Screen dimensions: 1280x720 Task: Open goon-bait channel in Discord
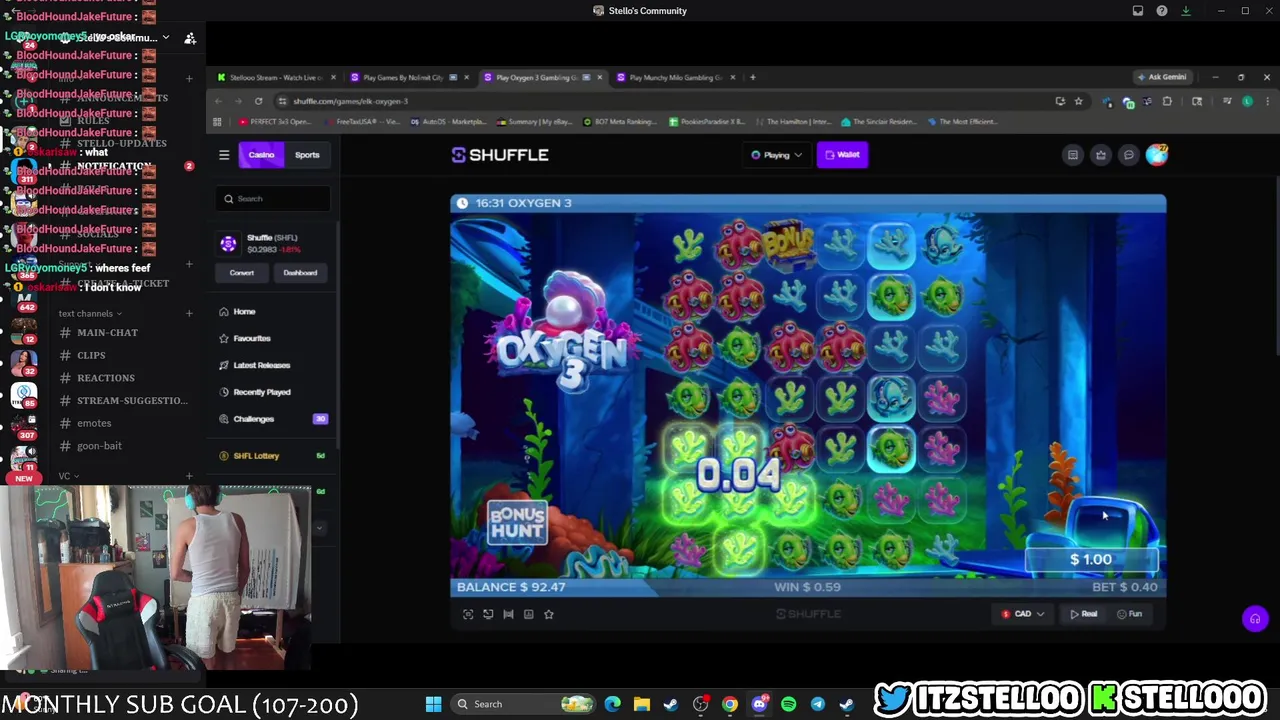tap(99, 446)
